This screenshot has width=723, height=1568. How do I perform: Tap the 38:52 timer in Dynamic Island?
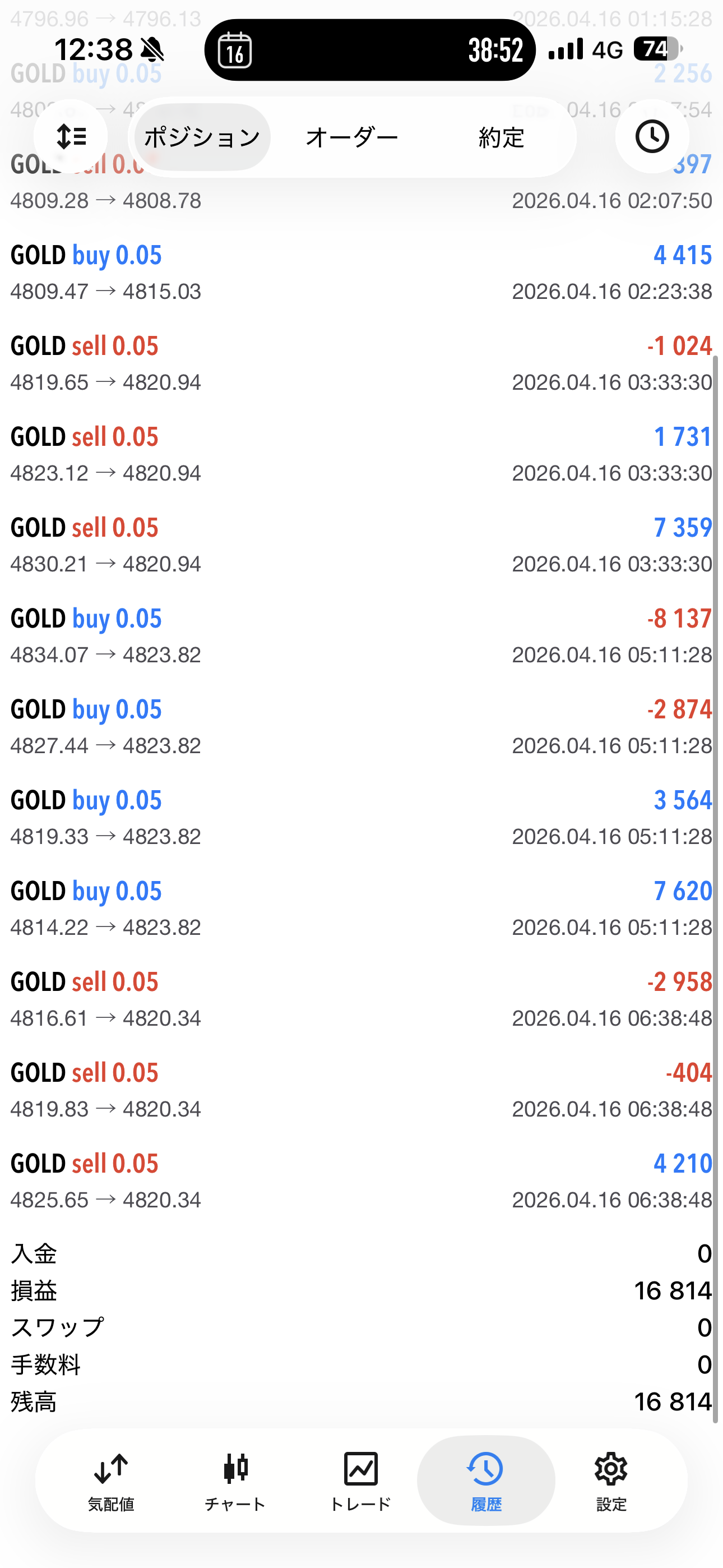click(495, 50)
